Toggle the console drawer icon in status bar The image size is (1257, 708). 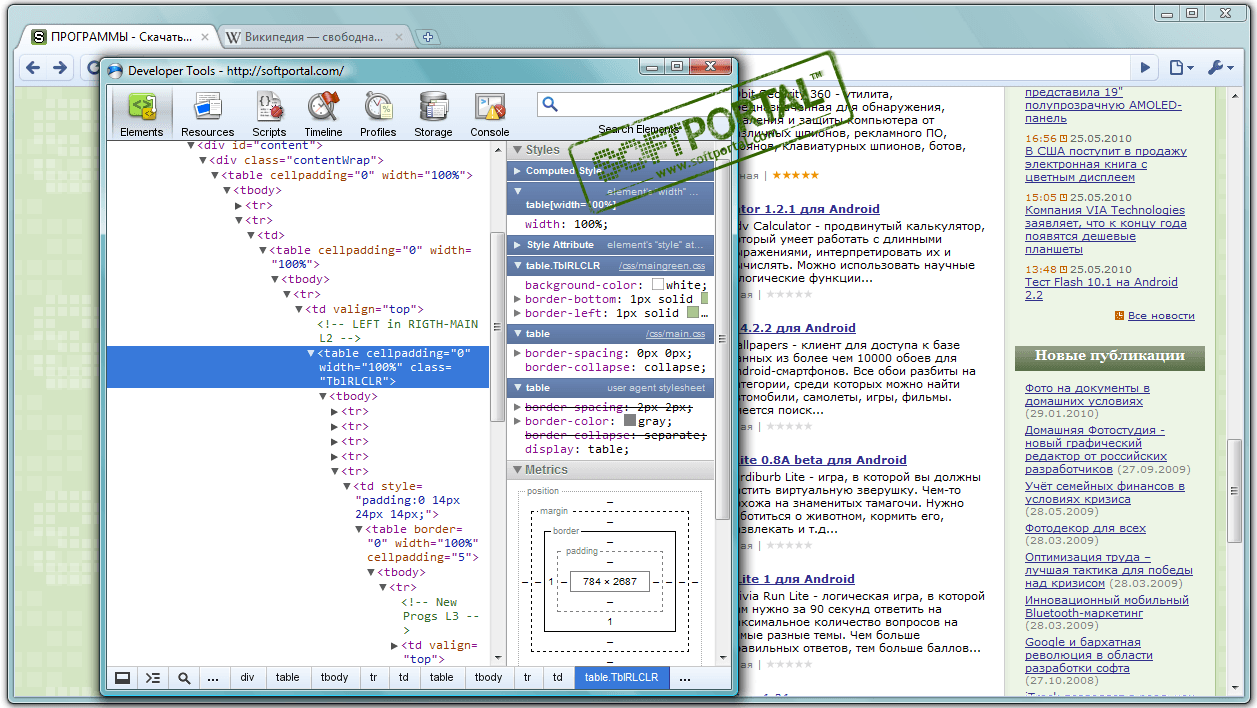pyautogui.click(x=152, y=677)
